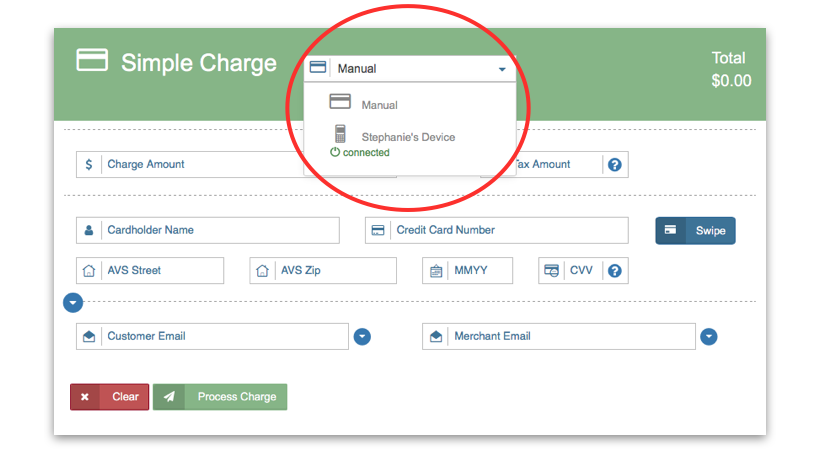This screenshot has width=815, height=463.
Task: Expand the Merchant Email options arrow
Action: pos(709,337)
